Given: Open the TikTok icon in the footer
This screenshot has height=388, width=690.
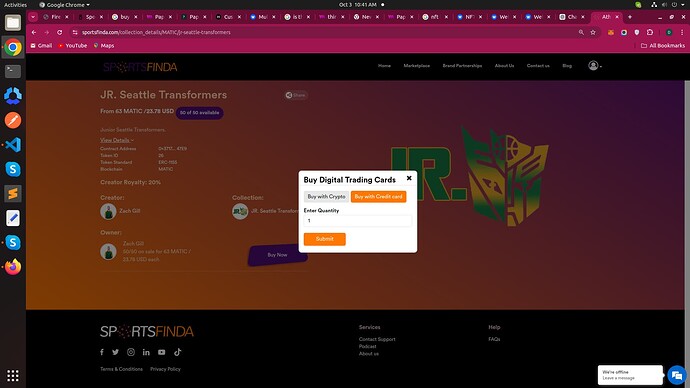Looking at the screenshot, I should [177, 352].
